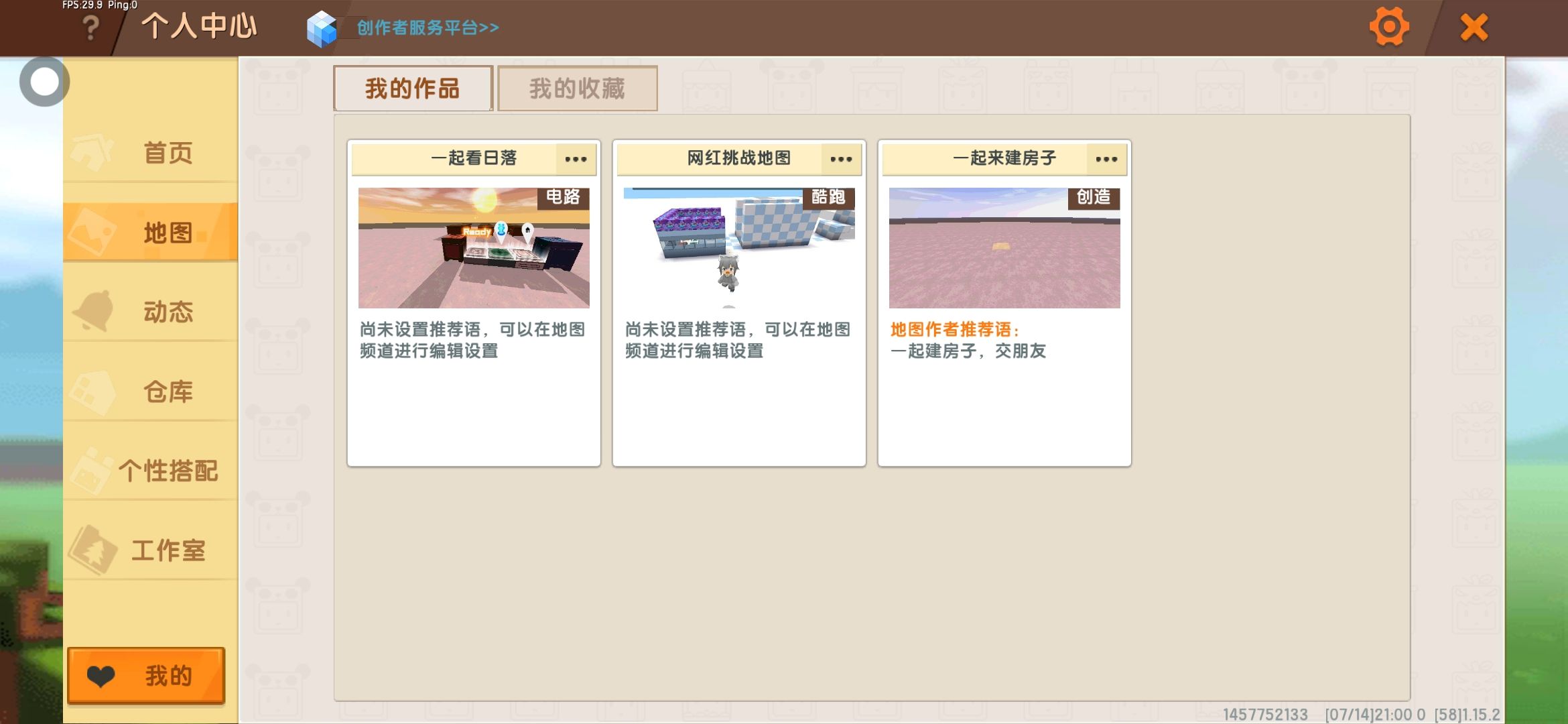Open 工作室 studio in the sidebar
This screenshot has width=1568, height=724.
click(x=151, y=550)
